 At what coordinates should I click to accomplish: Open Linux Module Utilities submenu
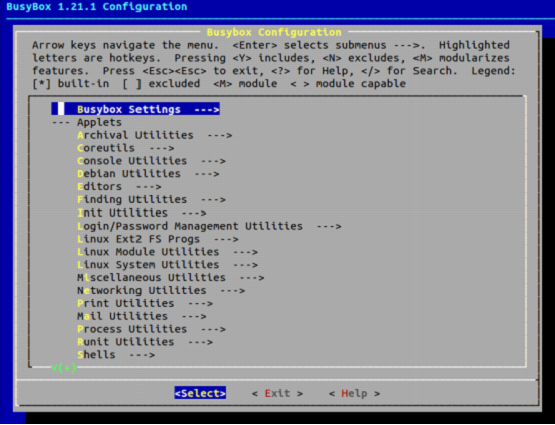[168, 252]
